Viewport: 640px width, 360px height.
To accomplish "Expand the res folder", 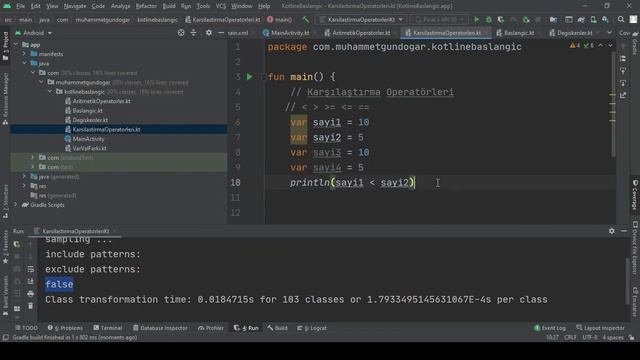I will [x=24, y=186].
